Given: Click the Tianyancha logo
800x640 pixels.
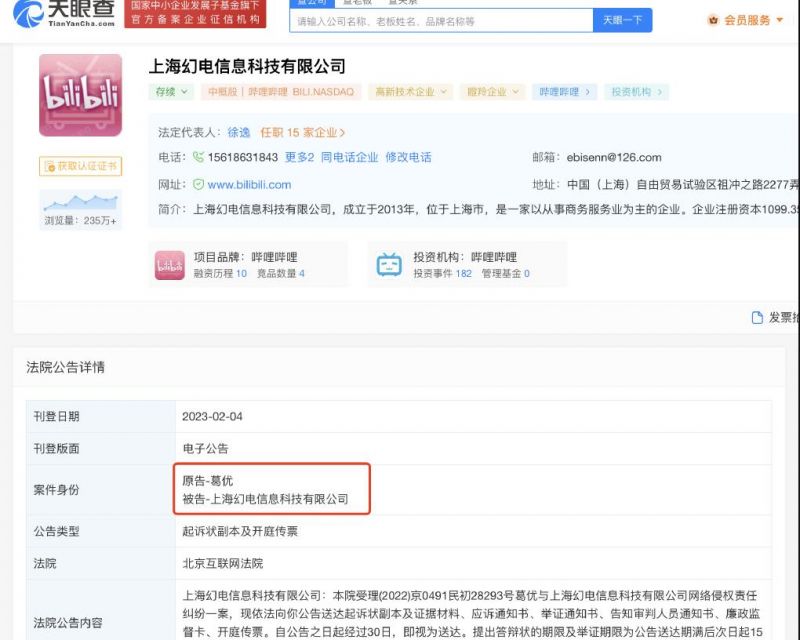Looking at the screenshot, I should point(67,15).
